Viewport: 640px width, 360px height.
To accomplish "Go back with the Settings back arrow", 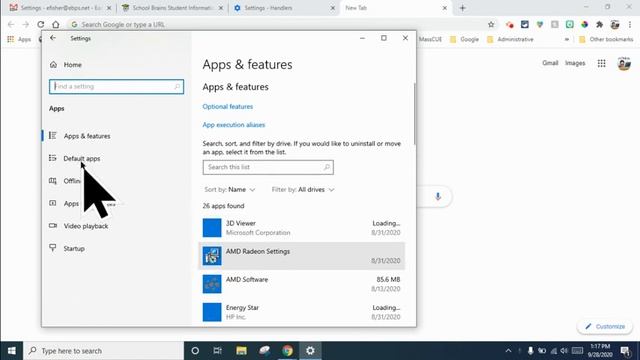I will (53, 38).
